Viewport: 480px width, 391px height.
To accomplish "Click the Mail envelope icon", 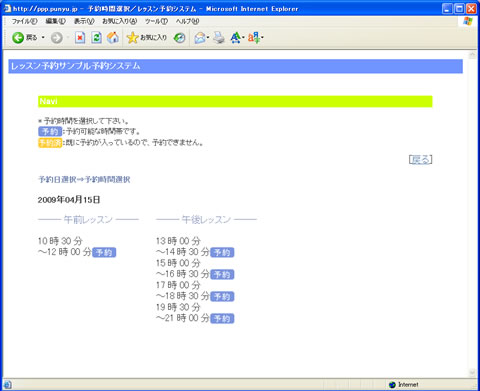I will [200, 38].
